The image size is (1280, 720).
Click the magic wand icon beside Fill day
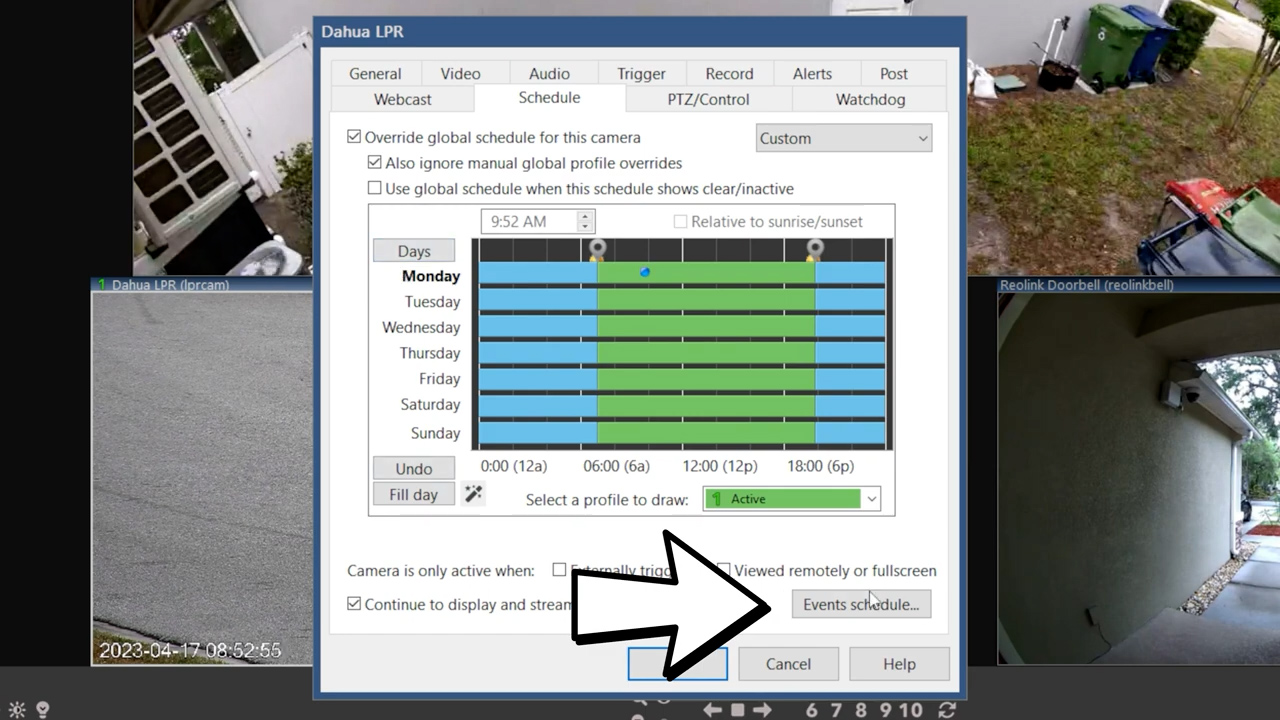coord(473,494)
